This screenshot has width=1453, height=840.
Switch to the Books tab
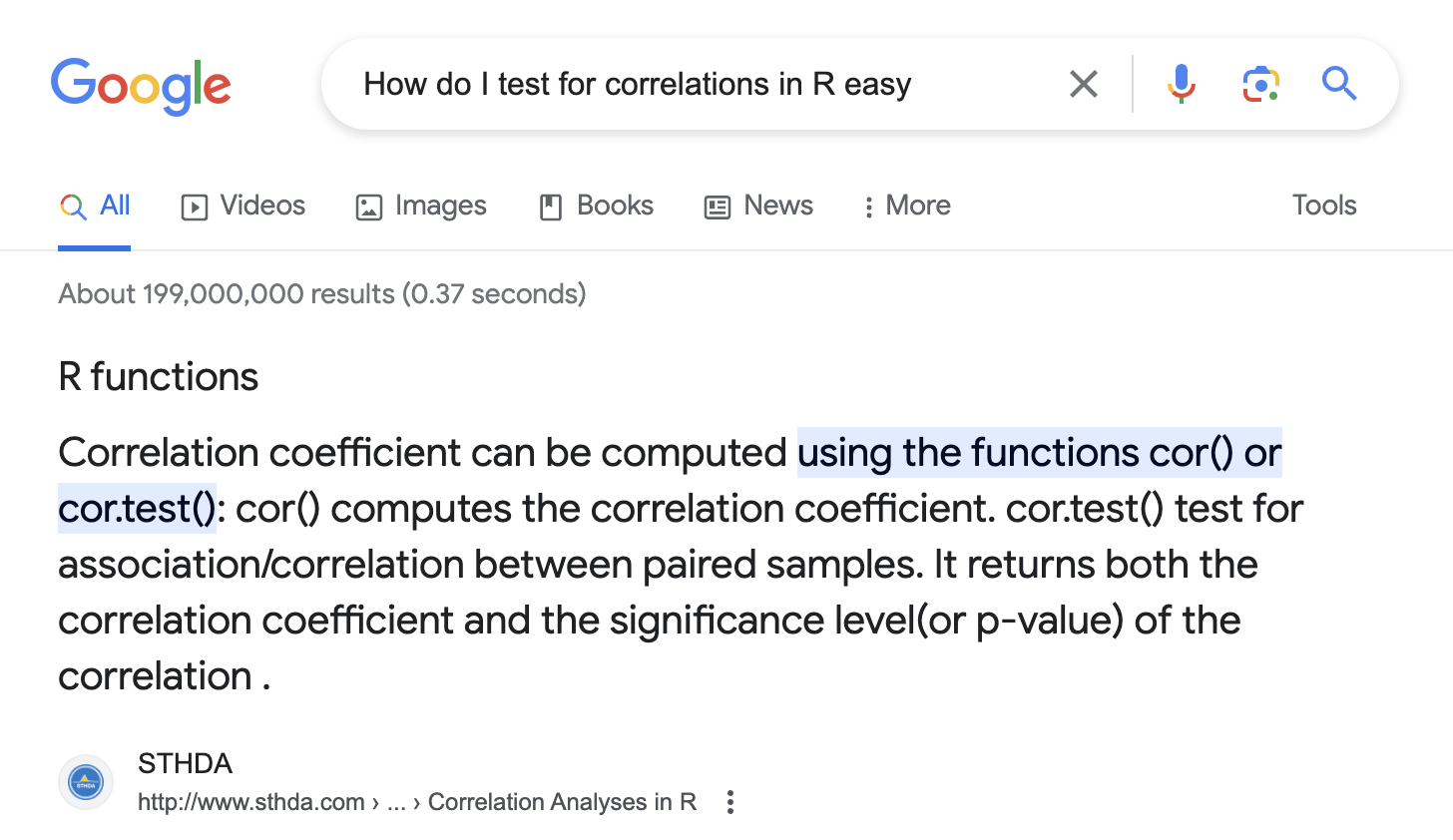(596, 206)
